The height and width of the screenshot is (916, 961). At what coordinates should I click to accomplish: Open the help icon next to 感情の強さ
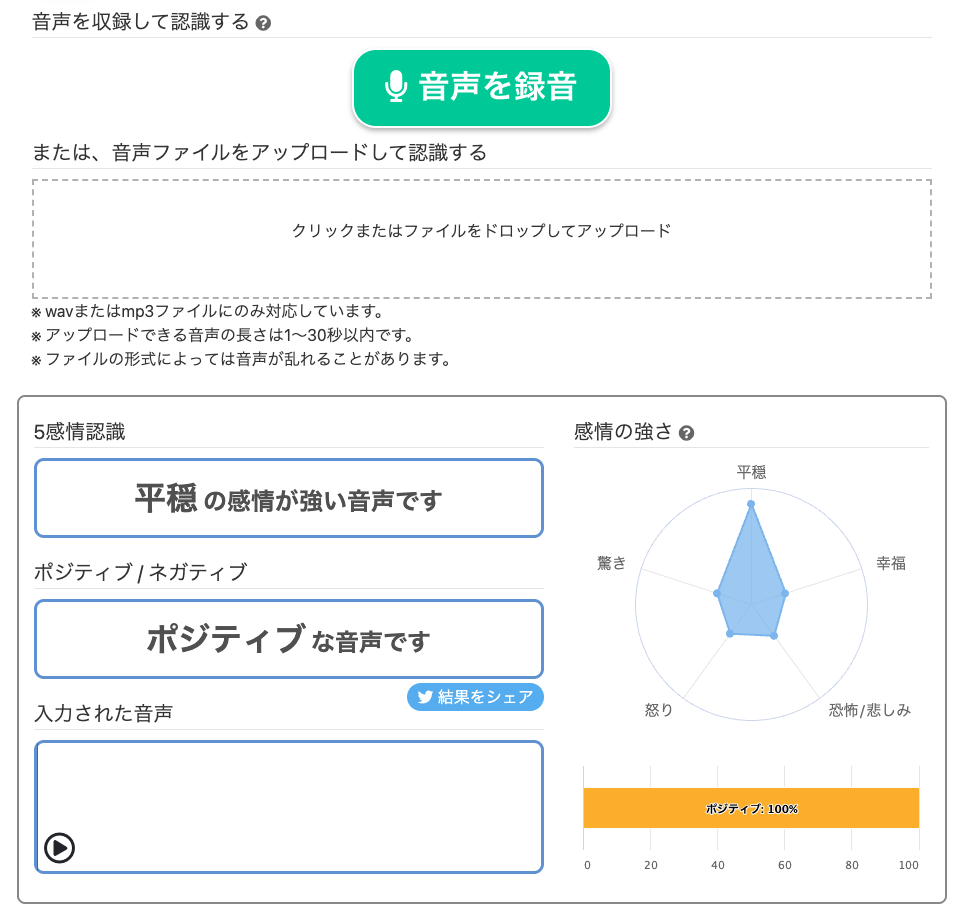click(686, 433)
